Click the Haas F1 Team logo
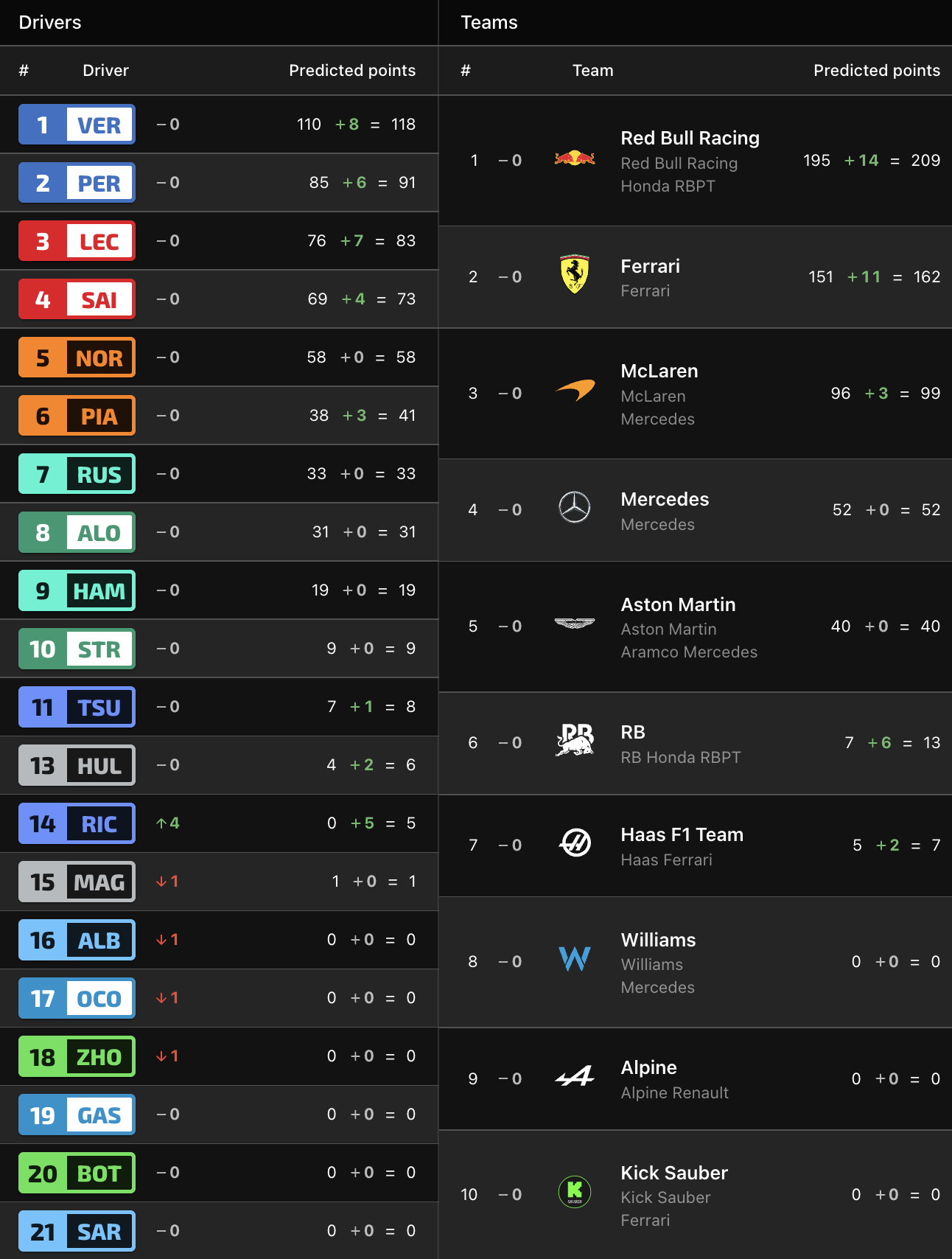This screenshot has width=952, height=1259. (x=575, y=843)
